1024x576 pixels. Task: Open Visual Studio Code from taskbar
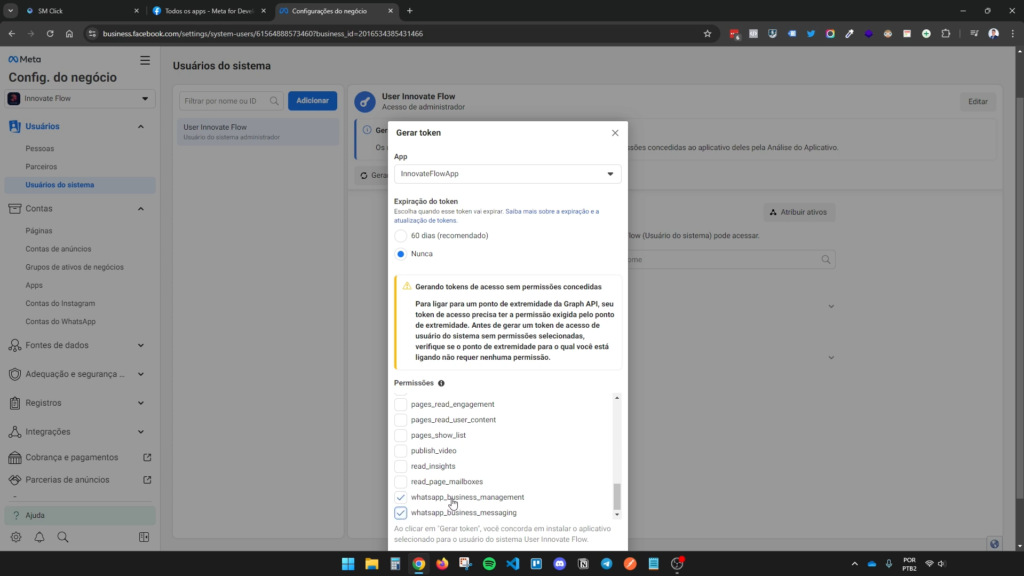(x=513, y=564)
